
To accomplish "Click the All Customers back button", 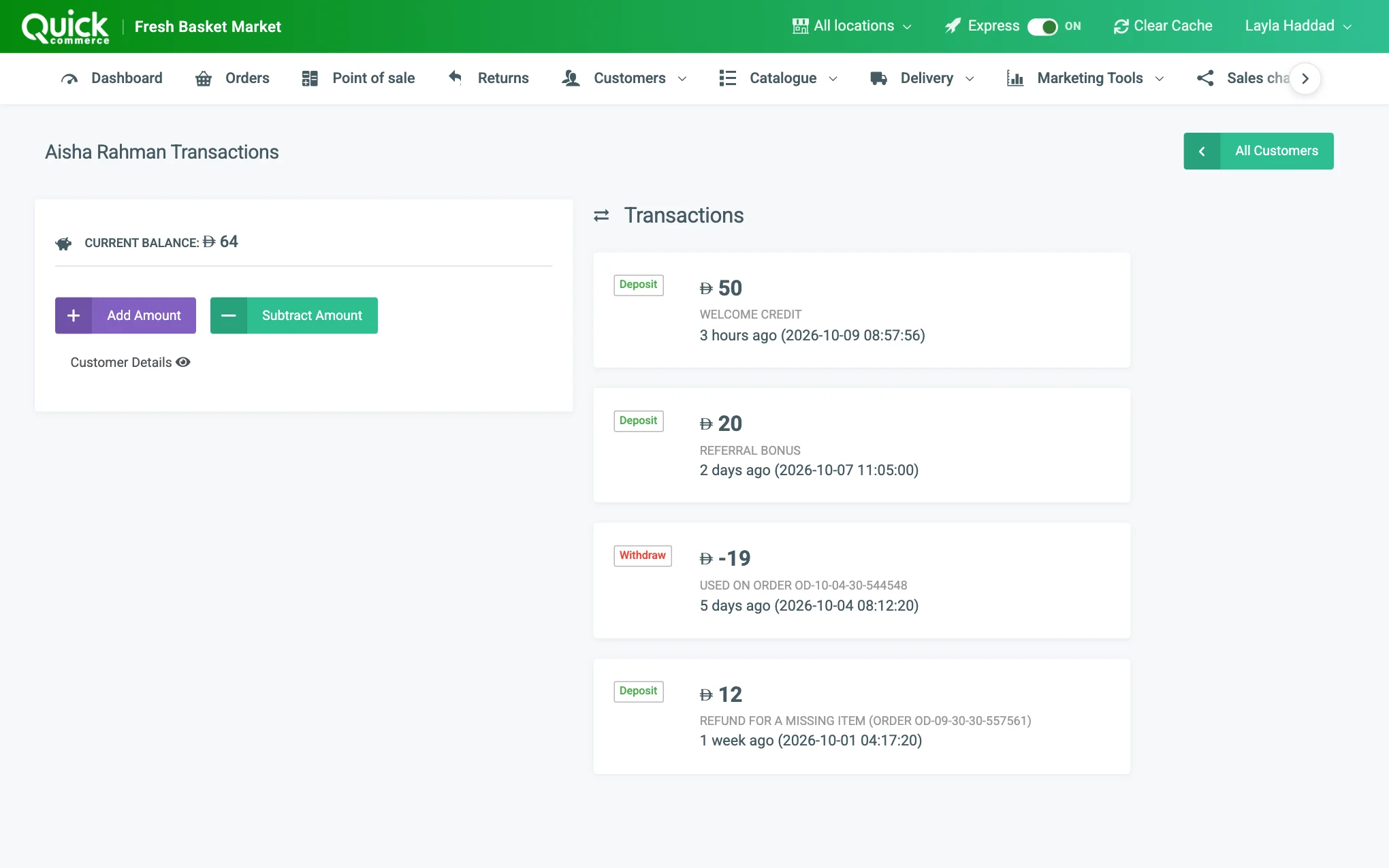I will click(x=1258, y=151).
